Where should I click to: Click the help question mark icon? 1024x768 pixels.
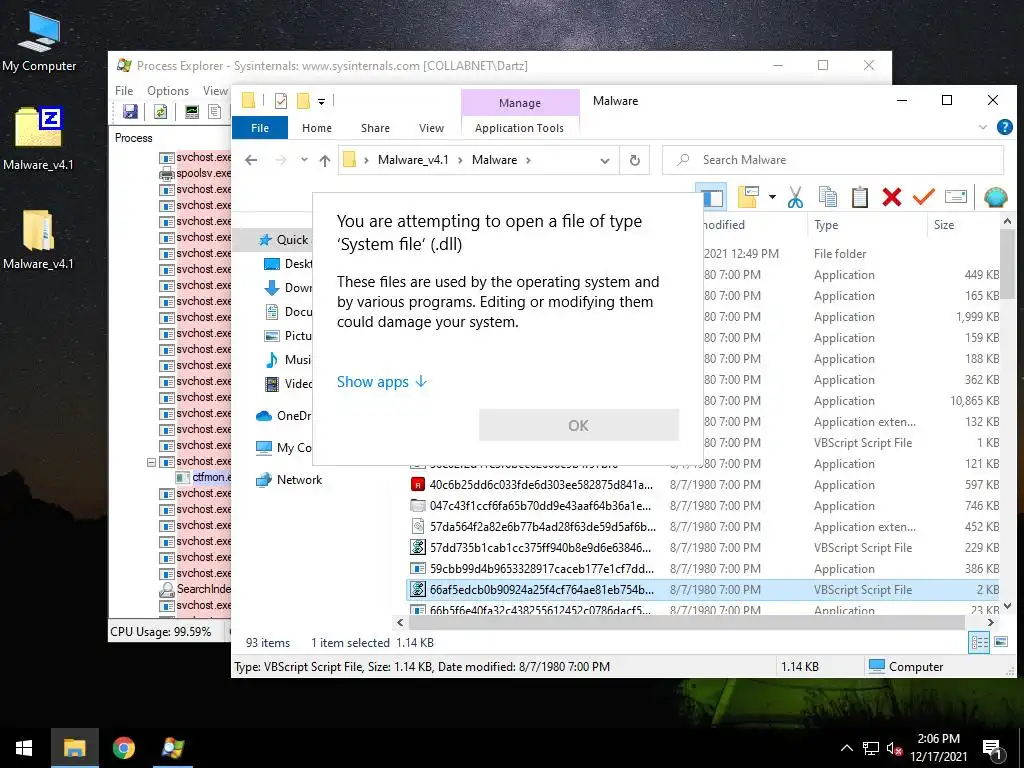pos(1004,127)
